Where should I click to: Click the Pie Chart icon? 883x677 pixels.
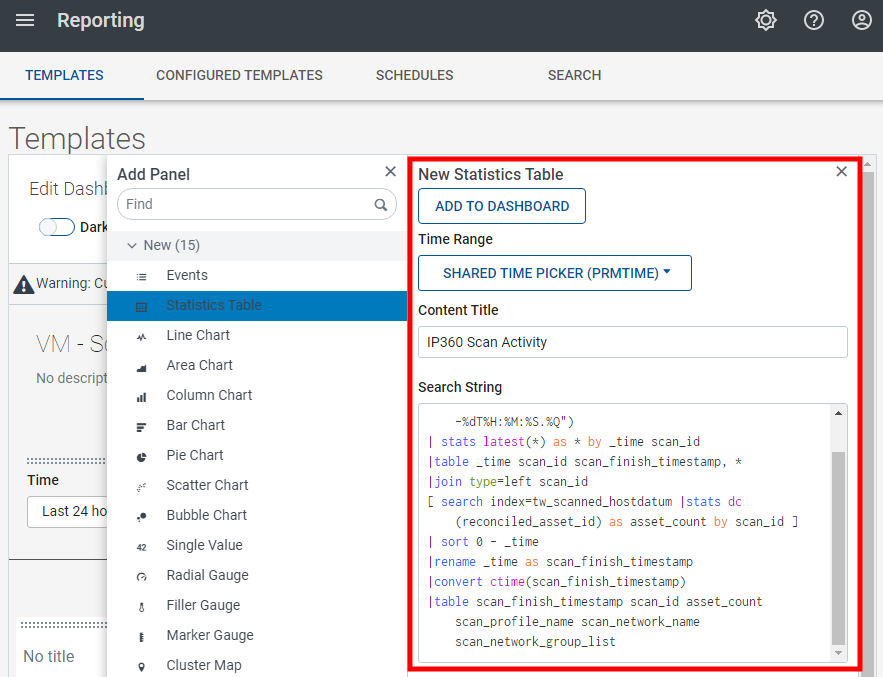141,457
